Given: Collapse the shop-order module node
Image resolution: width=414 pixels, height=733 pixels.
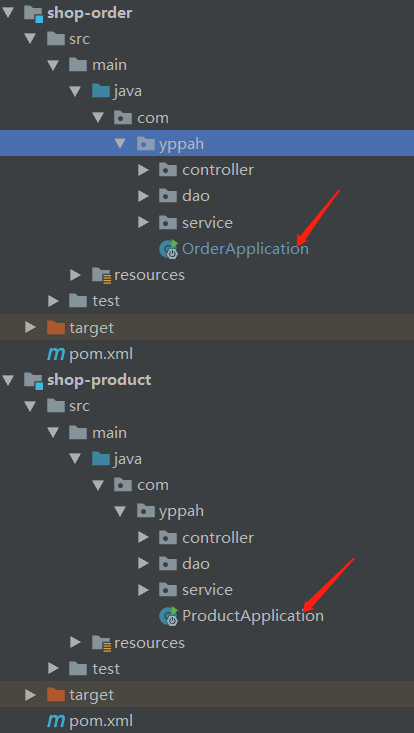Looking at the screenshot, I should click(x=8, y=13).
